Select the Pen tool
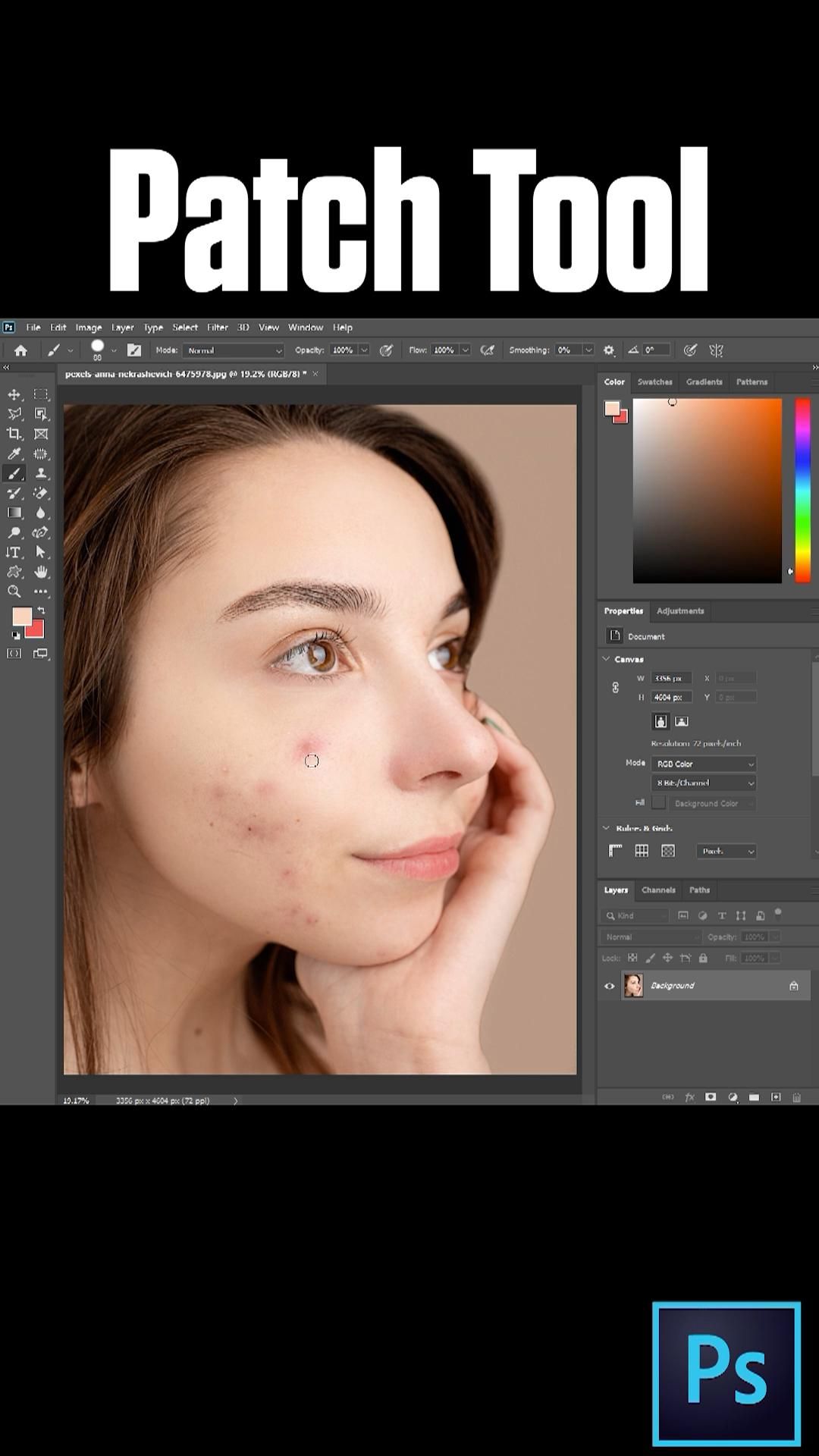This screenshot has height=1456, width=819. (41, 532)
